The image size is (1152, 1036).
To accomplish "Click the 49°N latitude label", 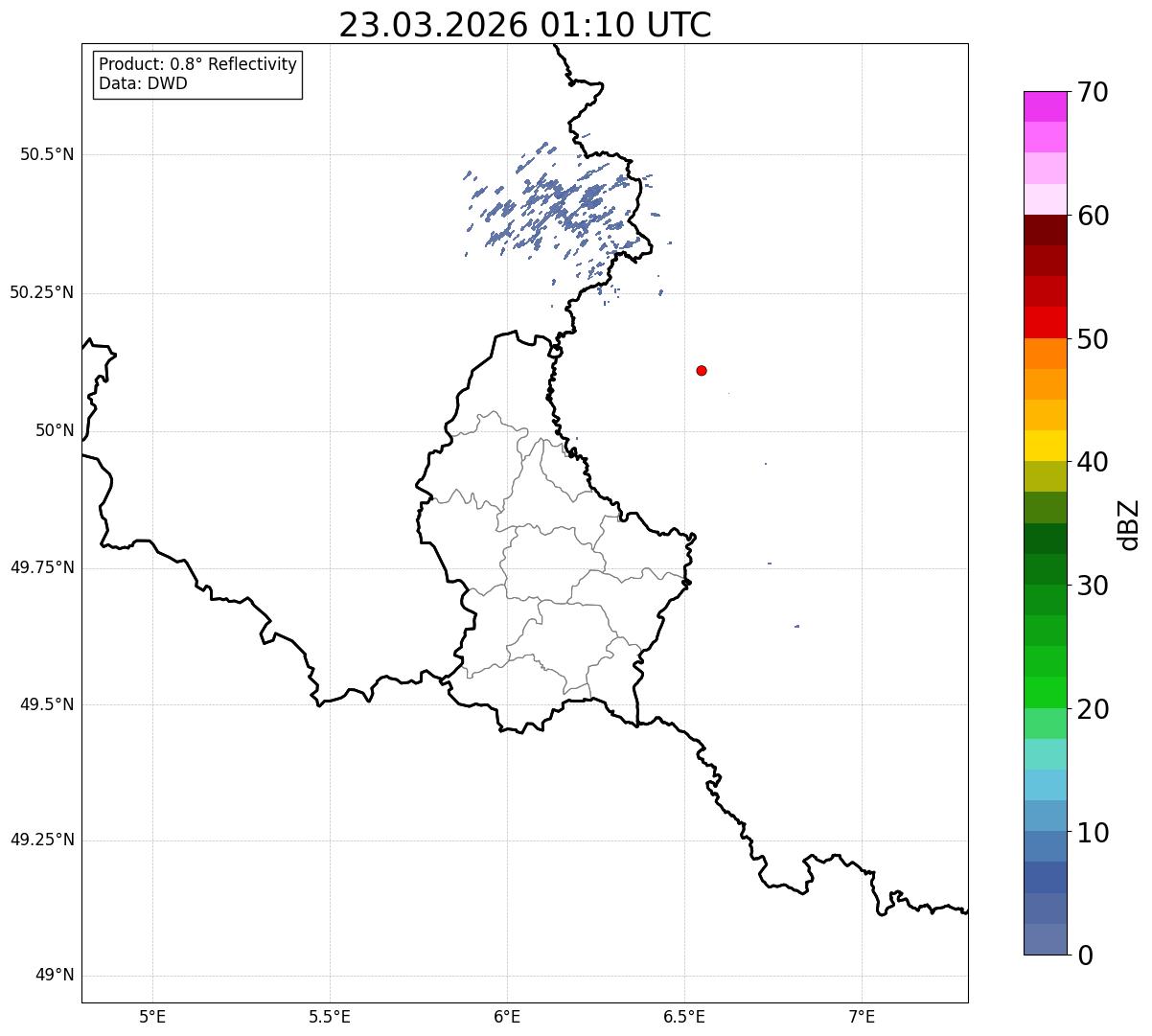I will tap(55, 976).
